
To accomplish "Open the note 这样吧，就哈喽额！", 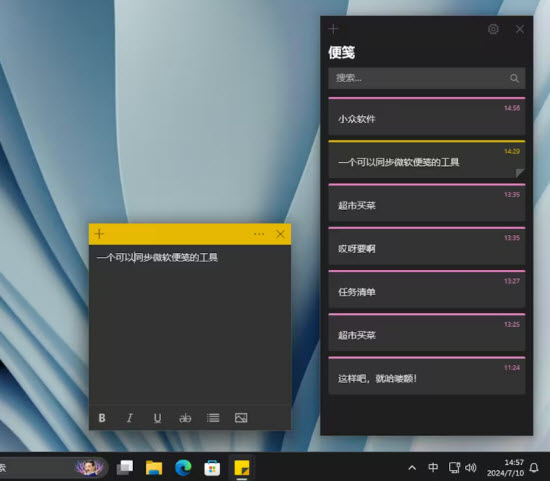I will 427,375.
